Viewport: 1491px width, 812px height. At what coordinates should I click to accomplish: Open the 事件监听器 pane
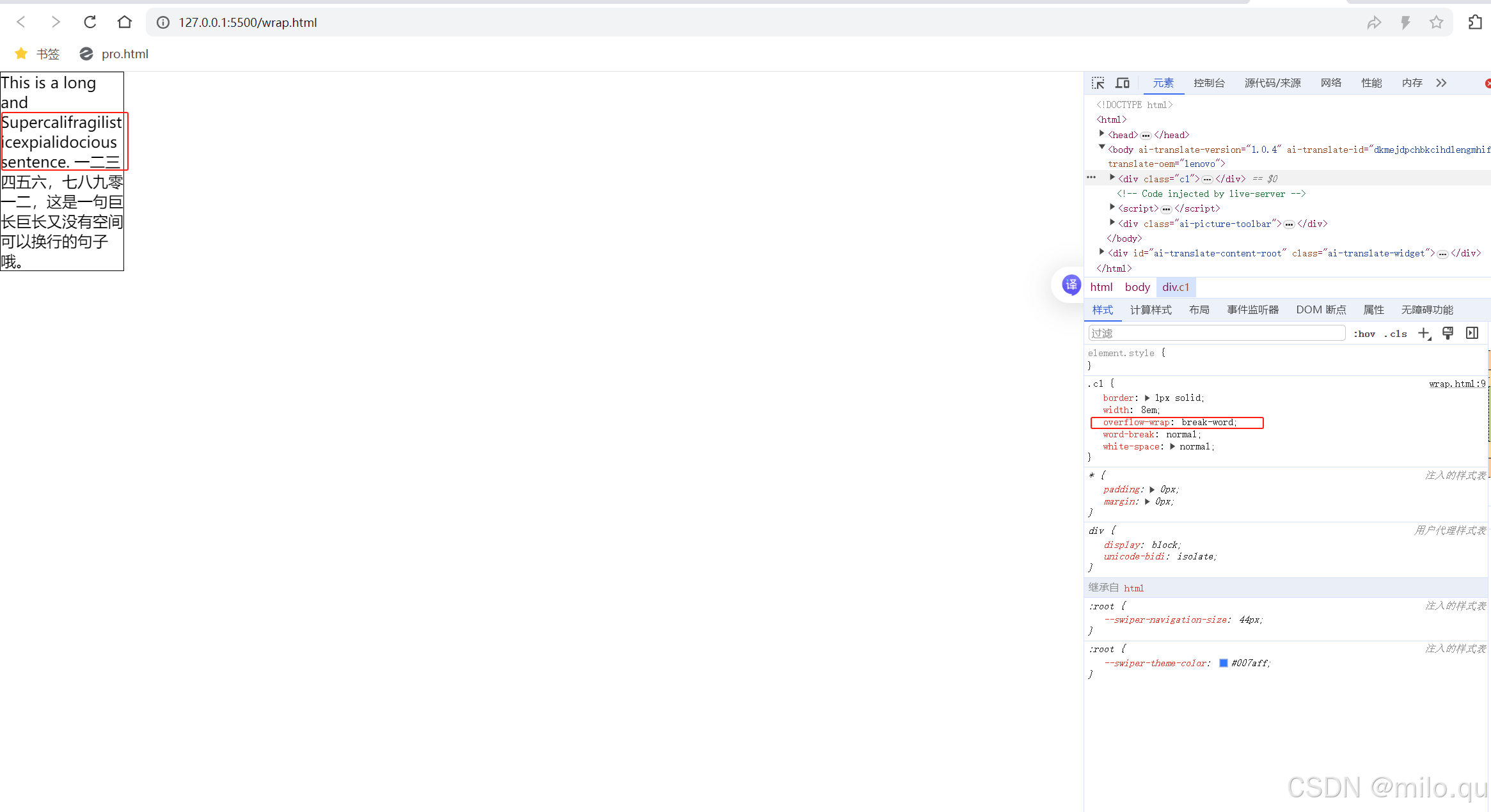click(x=1252, y=310)
